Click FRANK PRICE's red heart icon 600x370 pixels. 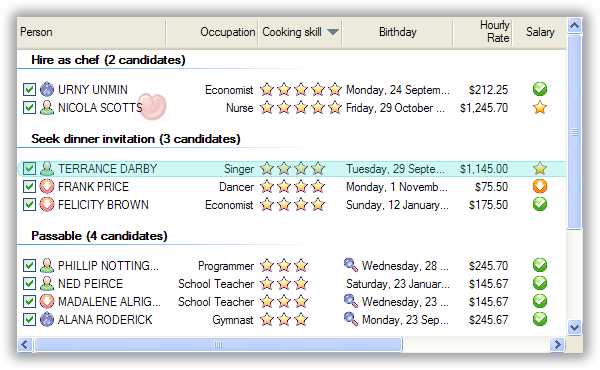tap(47, 187)
